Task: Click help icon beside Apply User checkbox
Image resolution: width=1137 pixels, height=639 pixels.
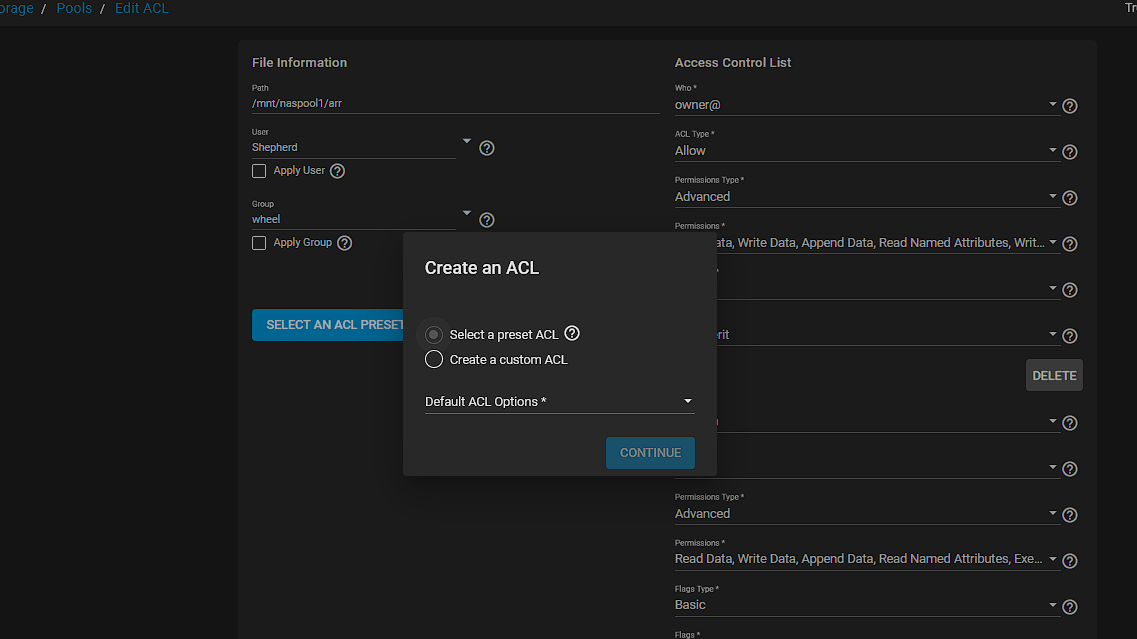Action: pos(338,171)
